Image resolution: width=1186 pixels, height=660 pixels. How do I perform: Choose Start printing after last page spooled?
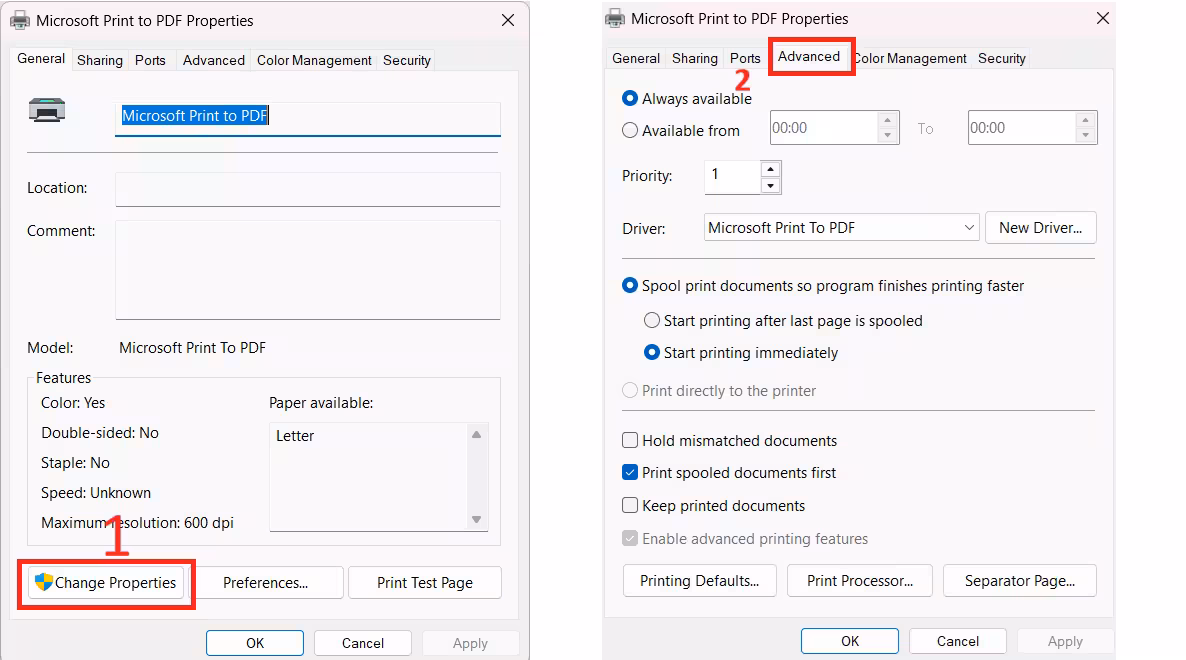[x=651, y=321]
